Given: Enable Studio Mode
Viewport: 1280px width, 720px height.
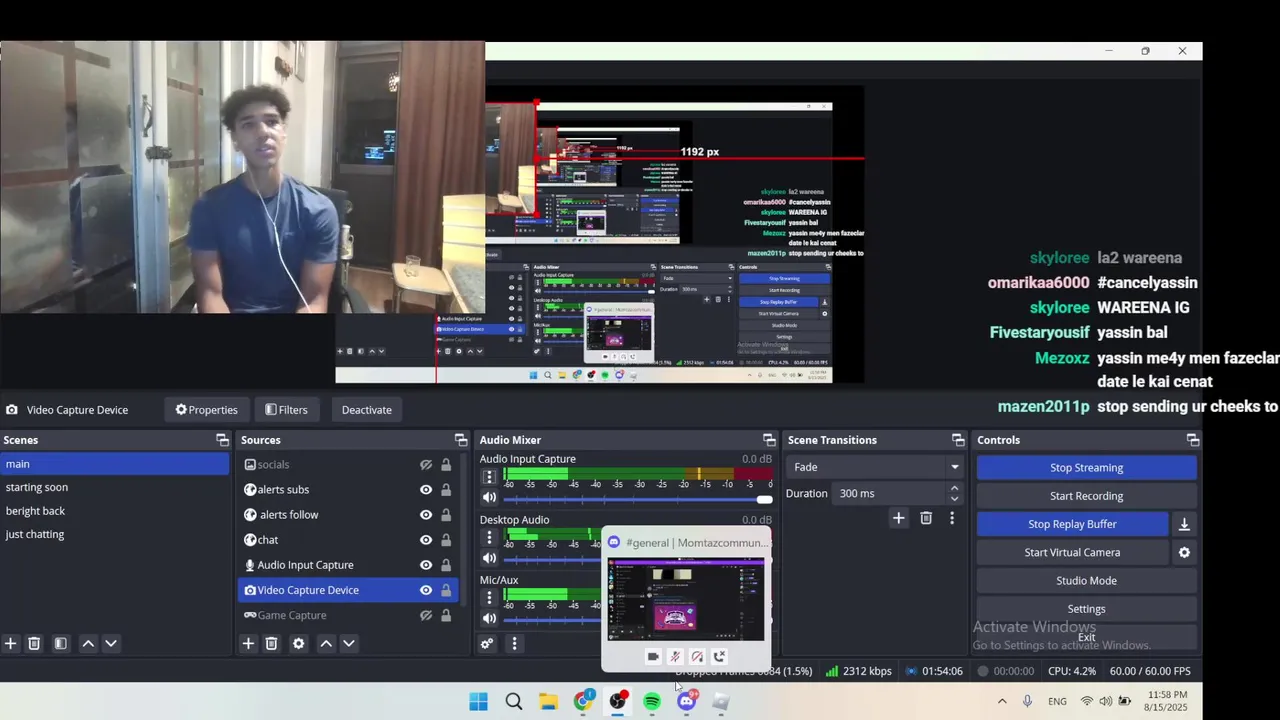Looking at the screenshot, I should 1086,580.
